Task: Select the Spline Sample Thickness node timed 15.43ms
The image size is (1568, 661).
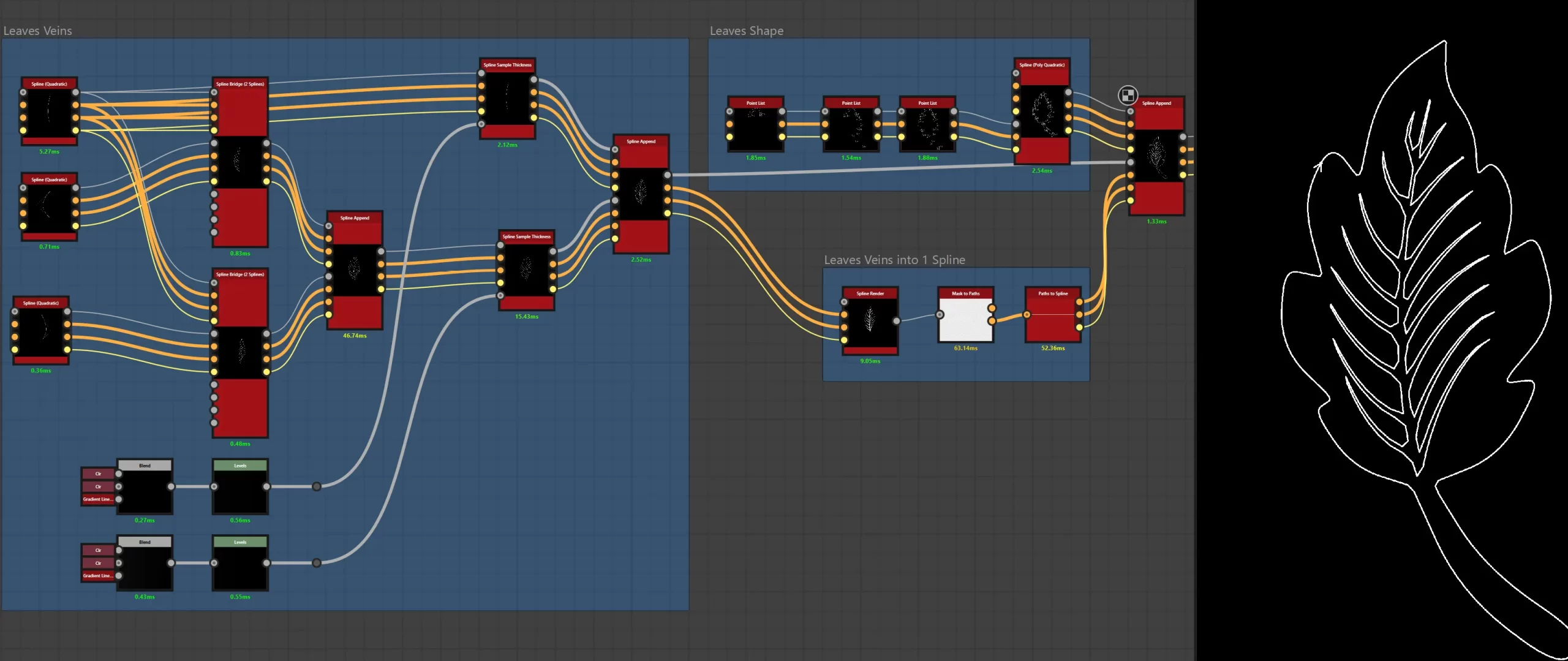Action: (527, 270)
